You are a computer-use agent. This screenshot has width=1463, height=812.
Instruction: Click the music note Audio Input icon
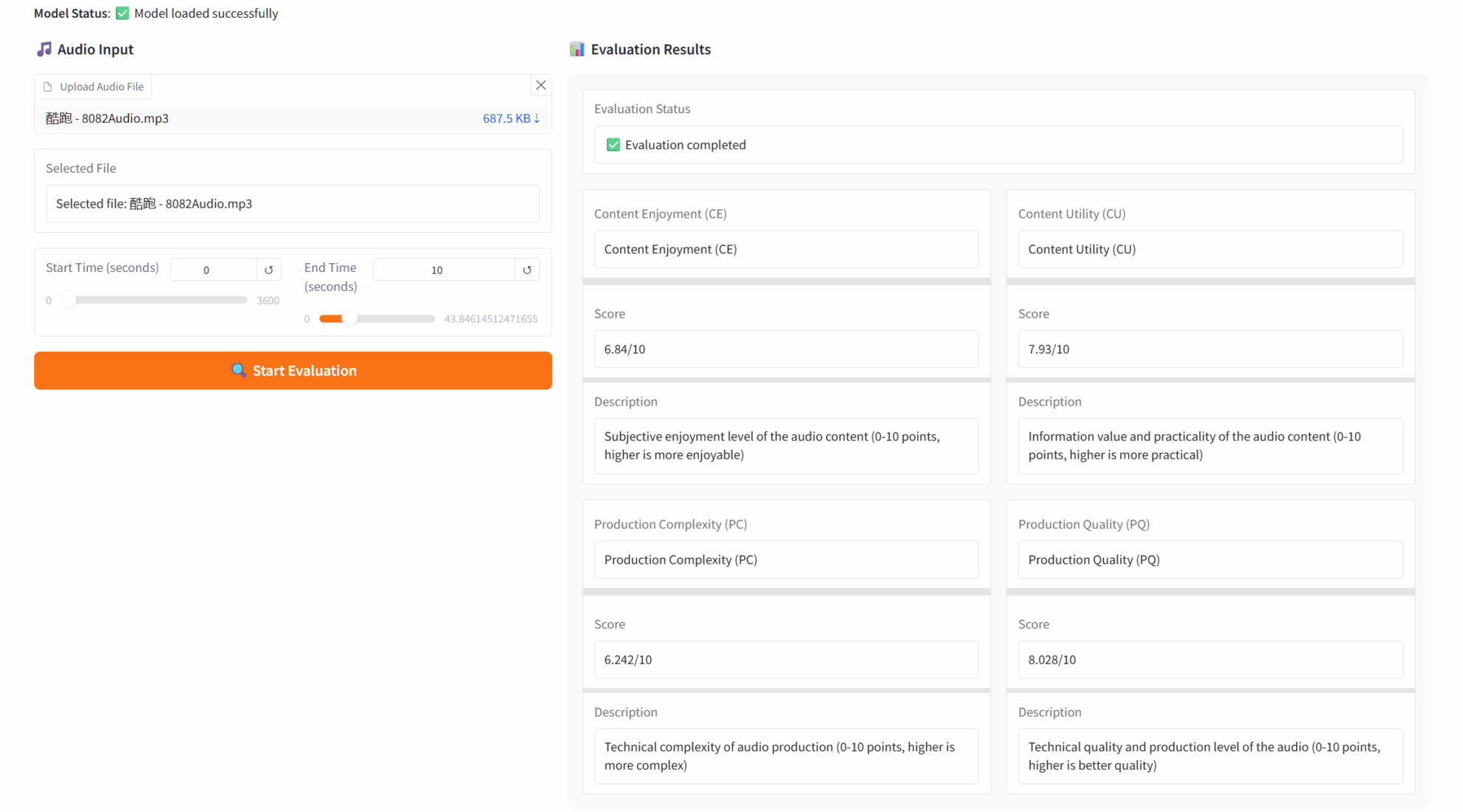click(x=44, y=50)
